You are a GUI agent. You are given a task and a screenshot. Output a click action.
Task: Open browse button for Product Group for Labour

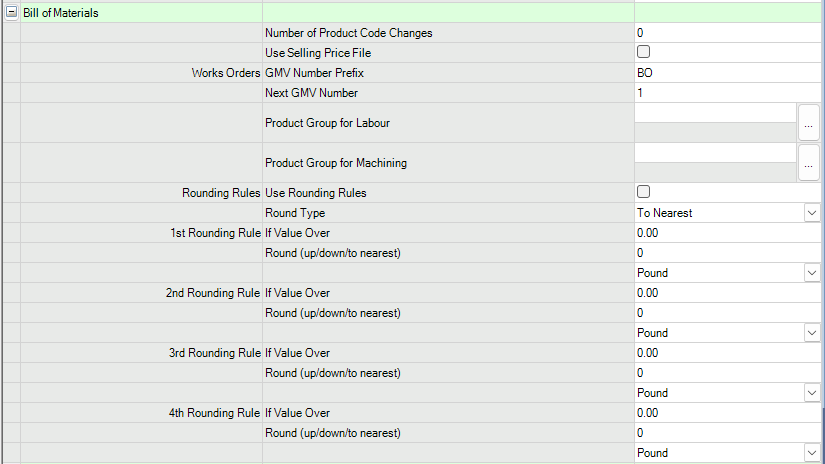[x=808, y=123]
